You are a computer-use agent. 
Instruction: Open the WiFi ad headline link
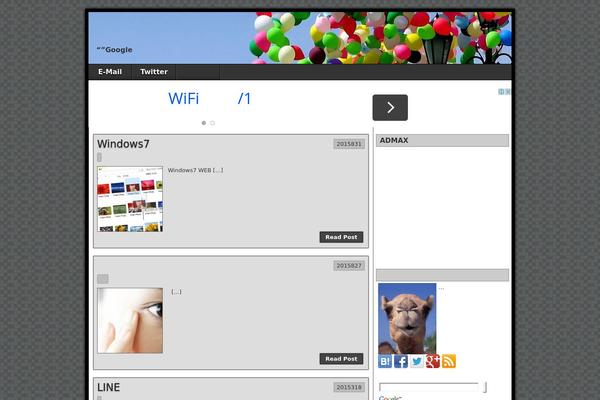coord(209,99)
